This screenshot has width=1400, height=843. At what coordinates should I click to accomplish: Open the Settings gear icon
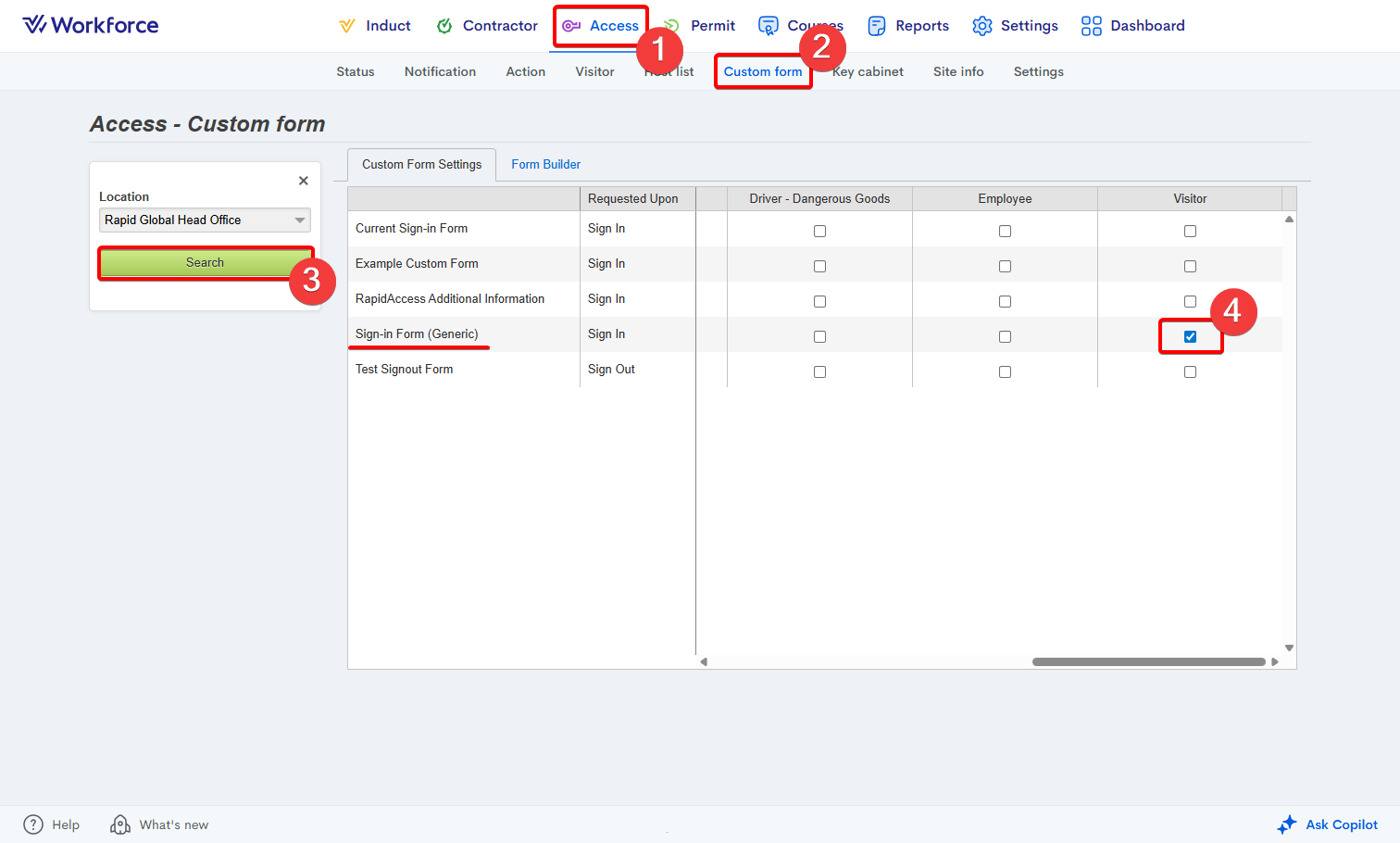tap(982, 26)
